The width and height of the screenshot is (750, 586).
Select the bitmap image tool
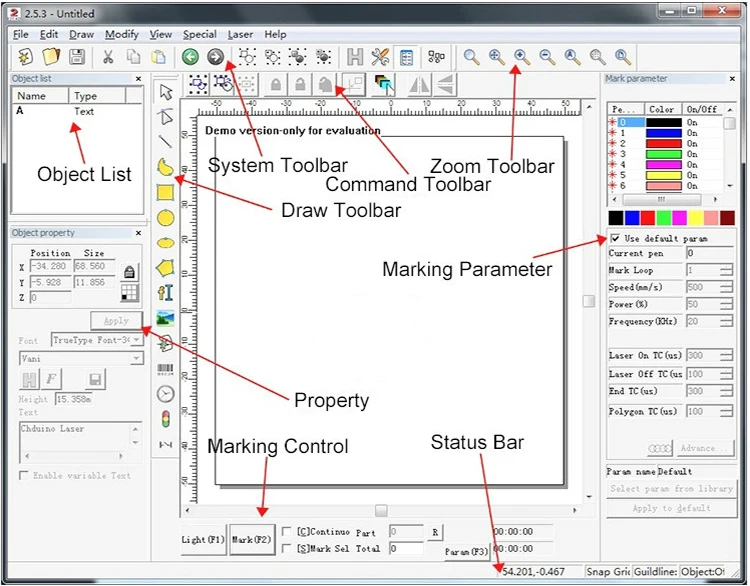[165, 318]
